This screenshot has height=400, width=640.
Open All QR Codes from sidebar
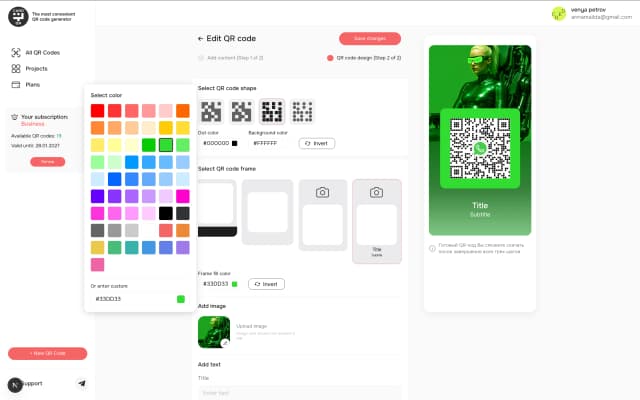pos(37,52)
